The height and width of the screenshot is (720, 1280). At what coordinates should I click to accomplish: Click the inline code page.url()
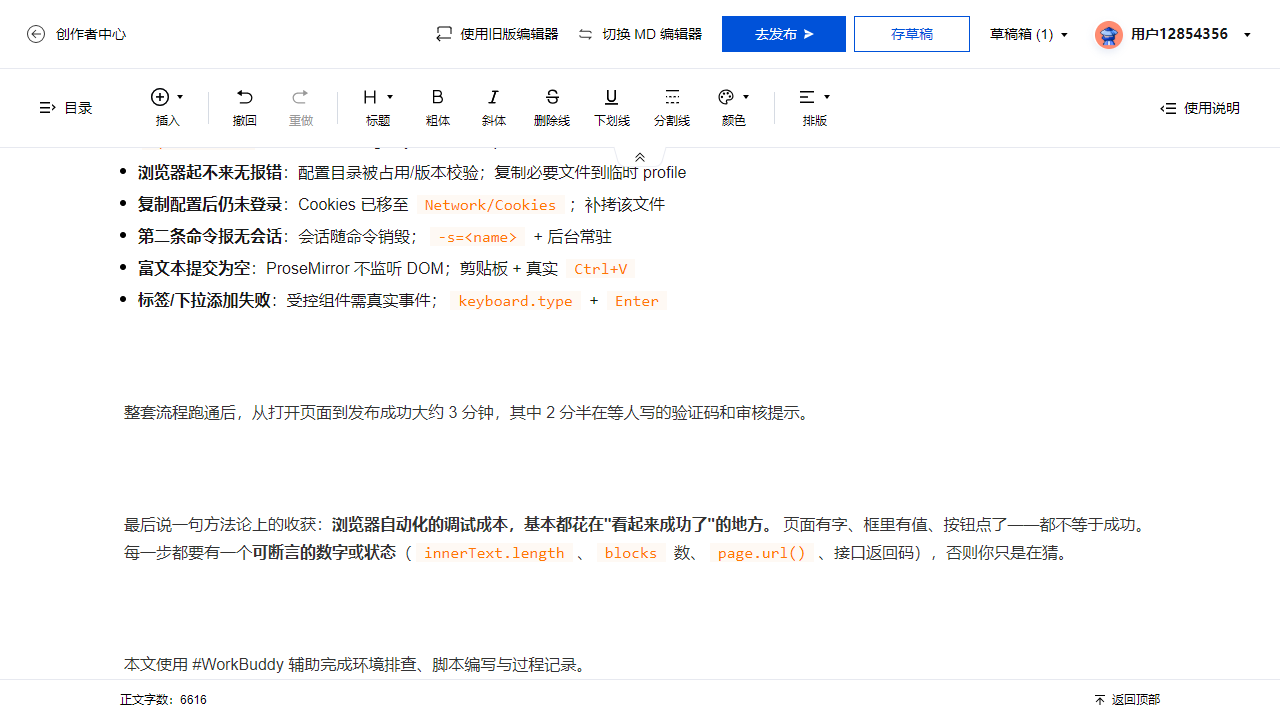[x=761, y=553]
